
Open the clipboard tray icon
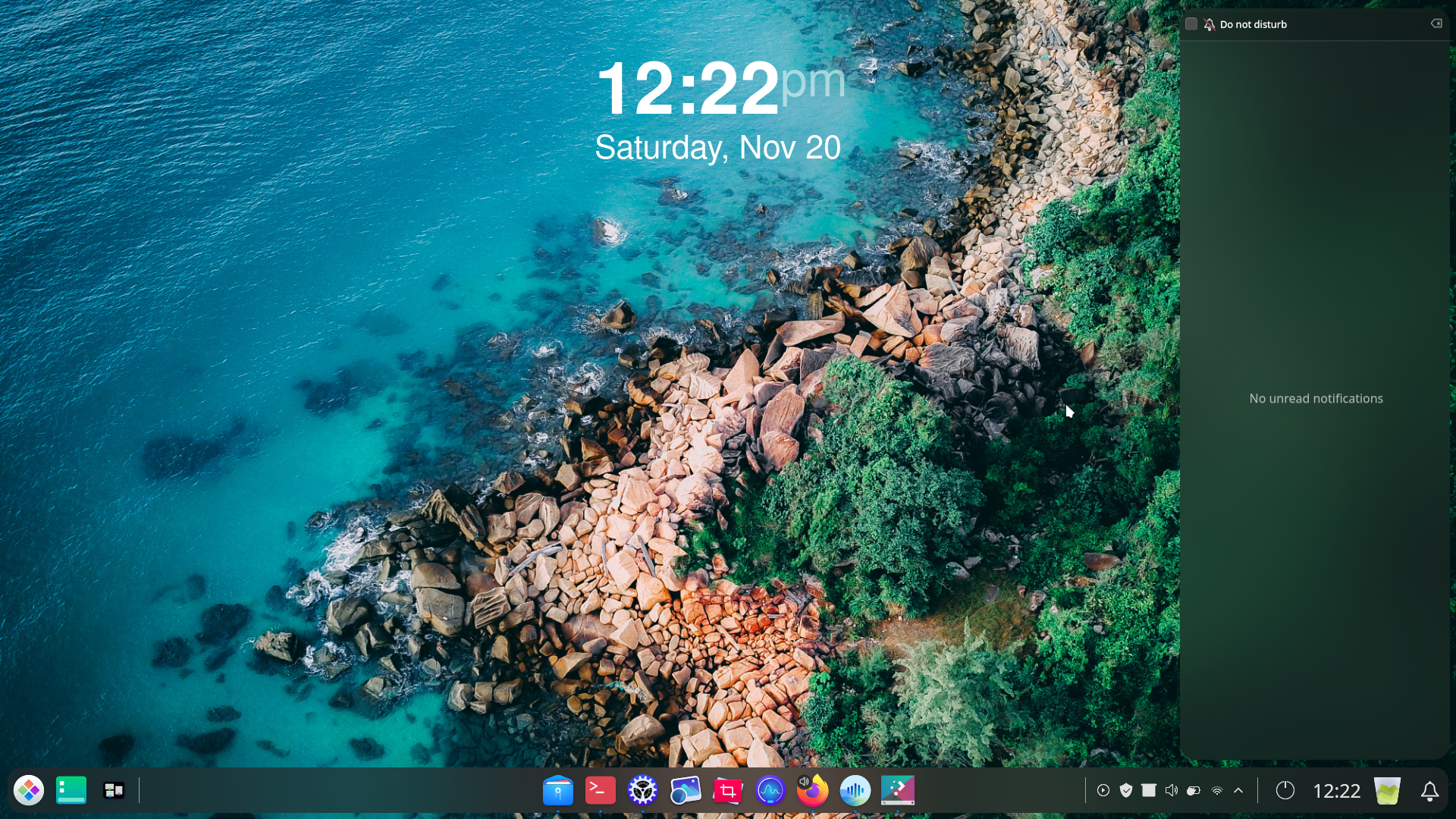point(1149,790)
